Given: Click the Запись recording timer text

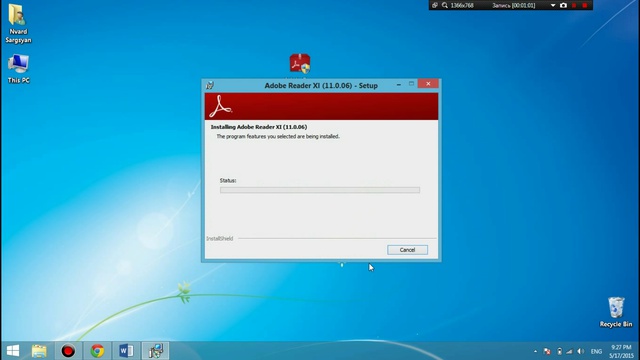Looking at the screenshot, I should click(513, 5).
